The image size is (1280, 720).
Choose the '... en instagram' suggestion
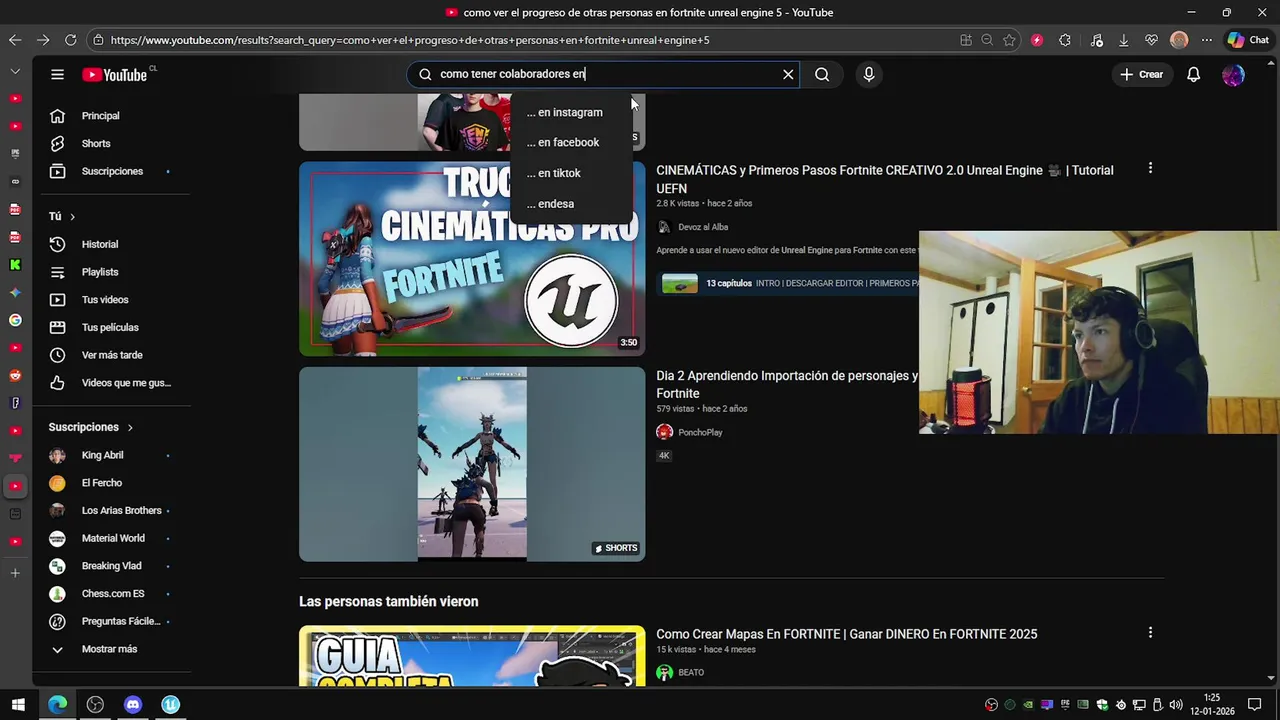tap(571, 112)
